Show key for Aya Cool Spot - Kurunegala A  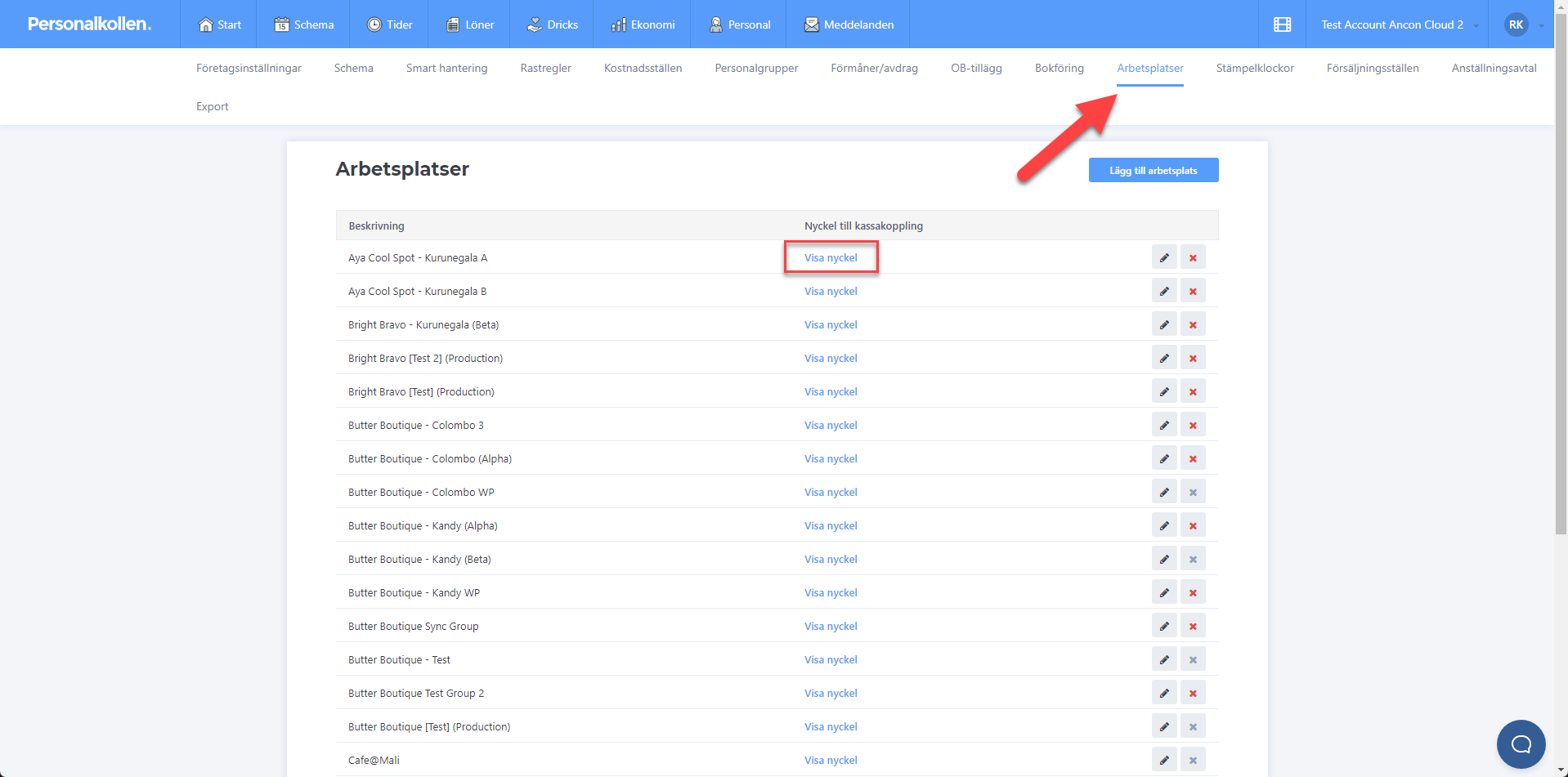click(831, 257)
